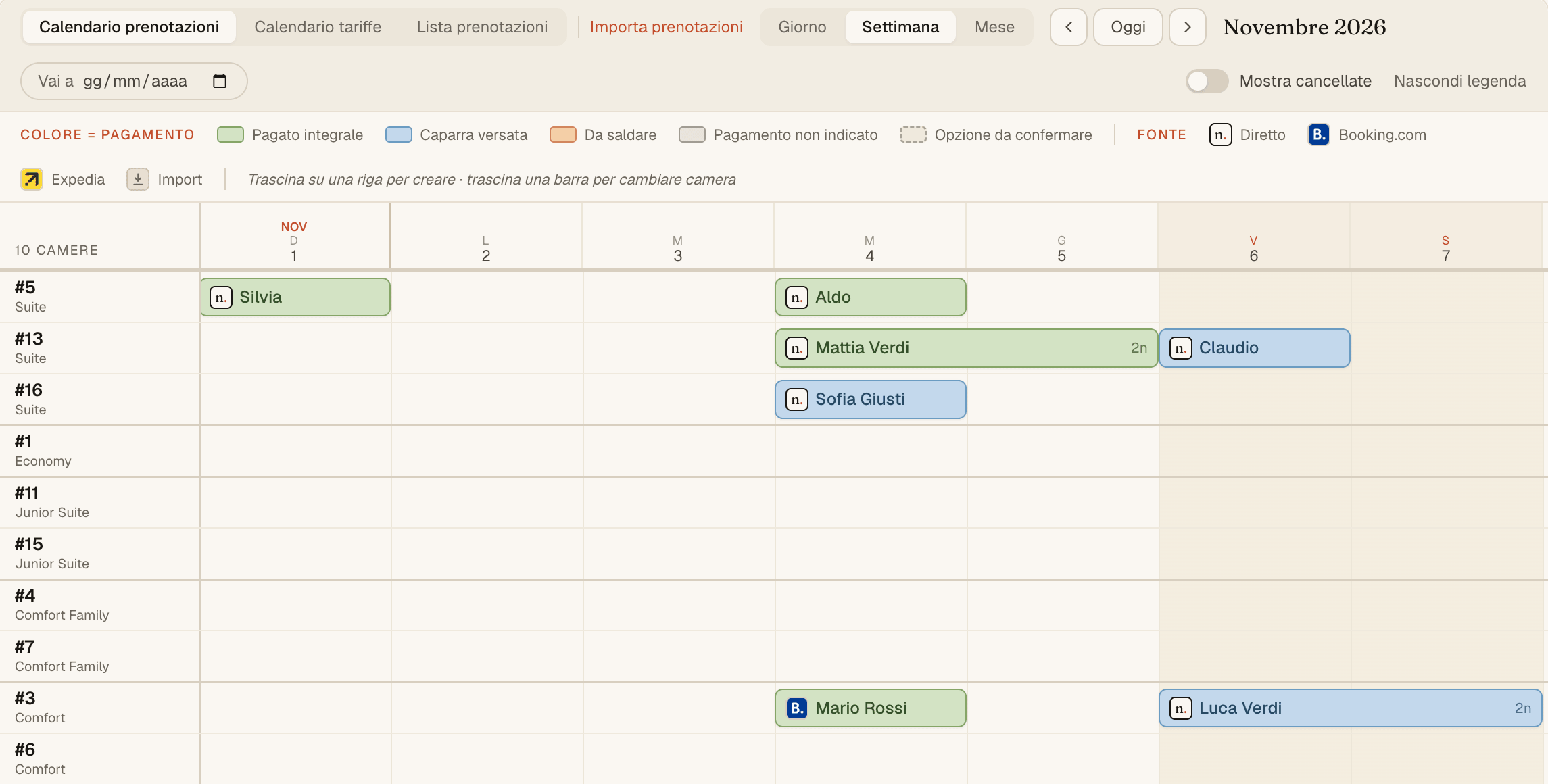Click the Caparra versata blue swatch
The height and width of the screenshot is (784, 1548).
click(x=399, y=134)
